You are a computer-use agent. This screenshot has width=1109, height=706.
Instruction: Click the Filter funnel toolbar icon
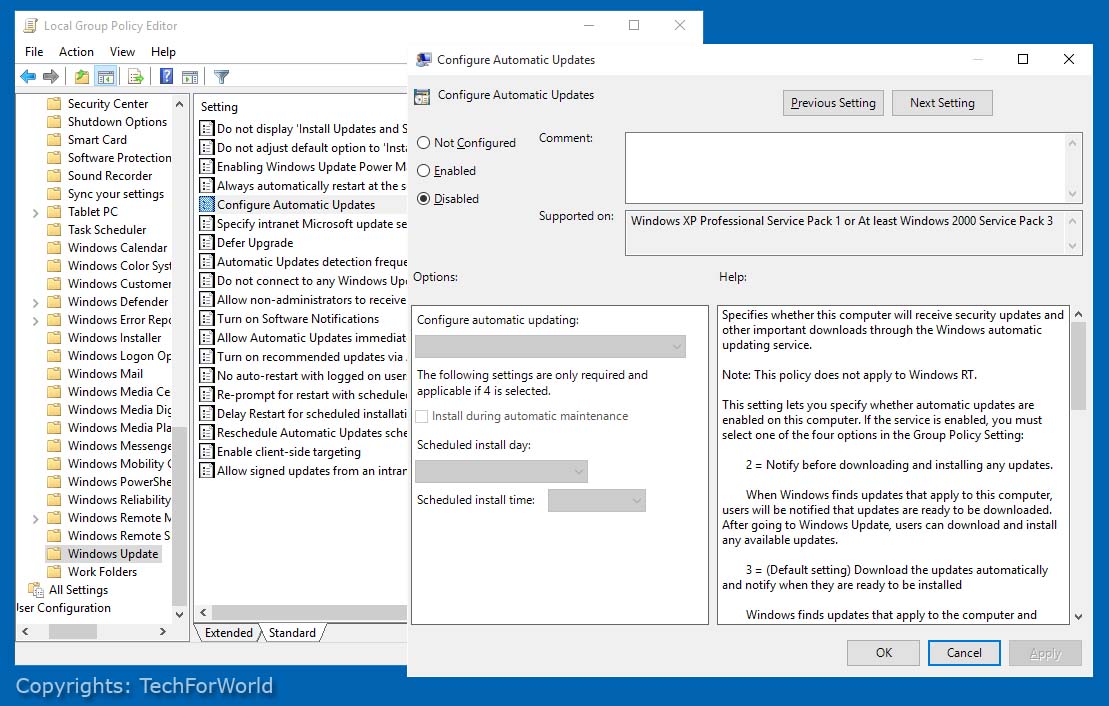[221, 76]
